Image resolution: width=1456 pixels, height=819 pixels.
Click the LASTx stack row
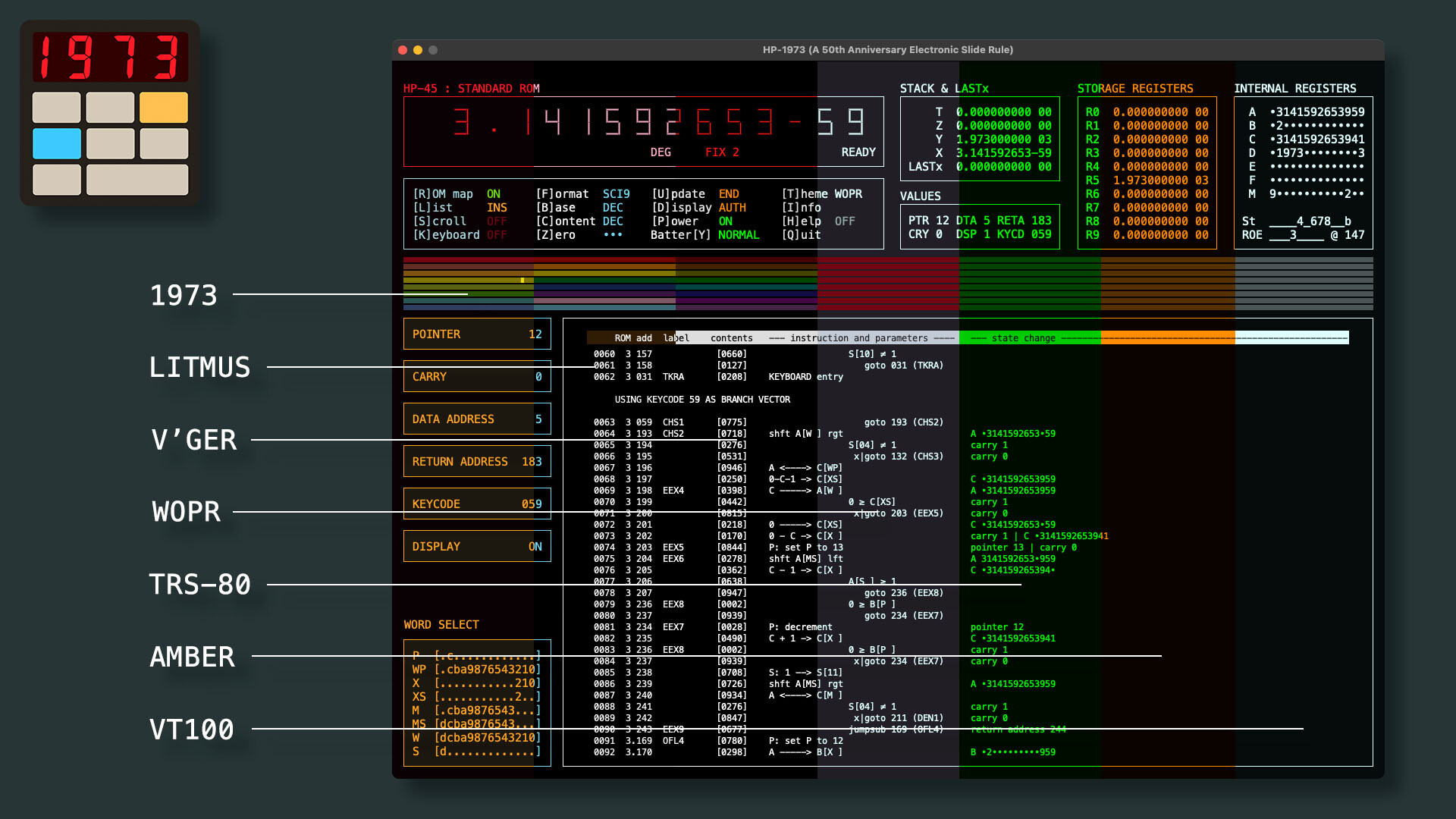click(980, 167)
